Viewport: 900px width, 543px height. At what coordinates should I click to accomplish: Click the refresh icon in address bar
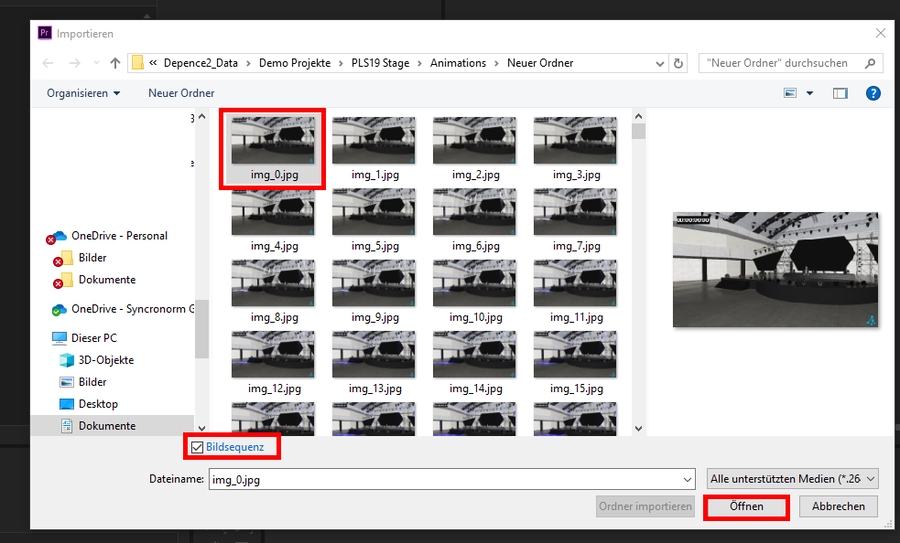click(679, 63)
